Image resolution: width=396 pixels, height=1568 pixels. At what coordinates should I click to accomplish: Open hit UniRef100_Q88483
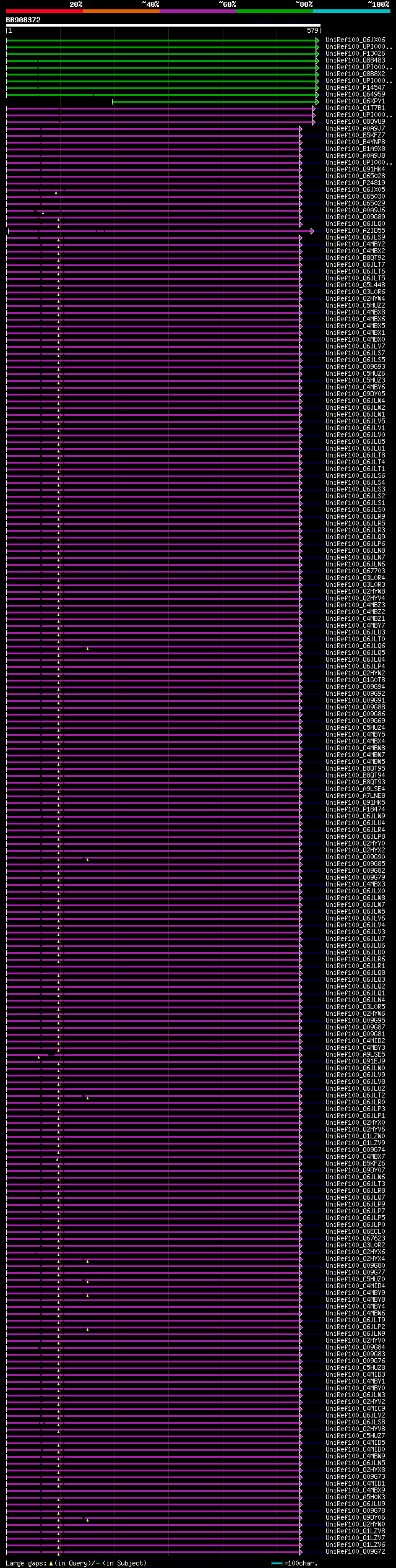(355, 61)
